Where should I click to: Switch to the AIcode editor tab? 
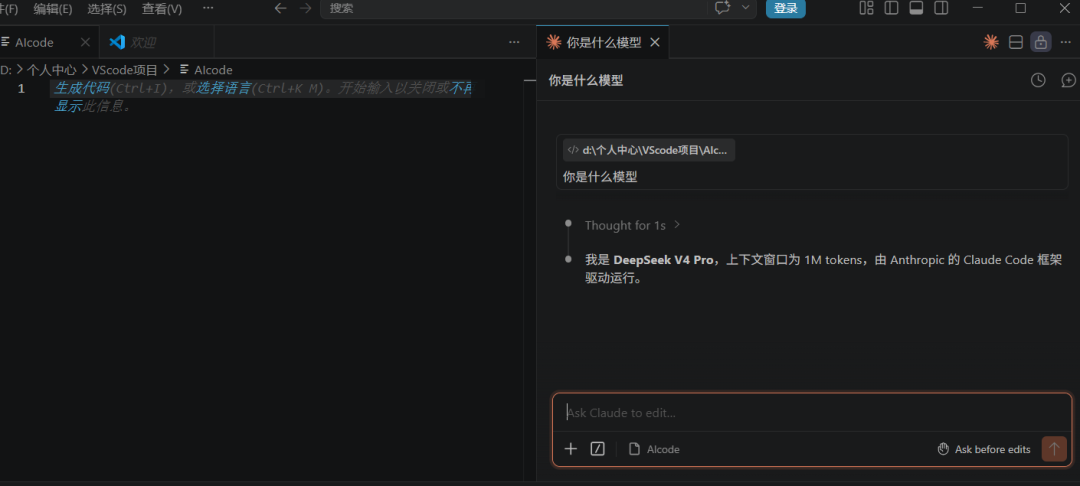pyautogui.click(x=34, y=42)
